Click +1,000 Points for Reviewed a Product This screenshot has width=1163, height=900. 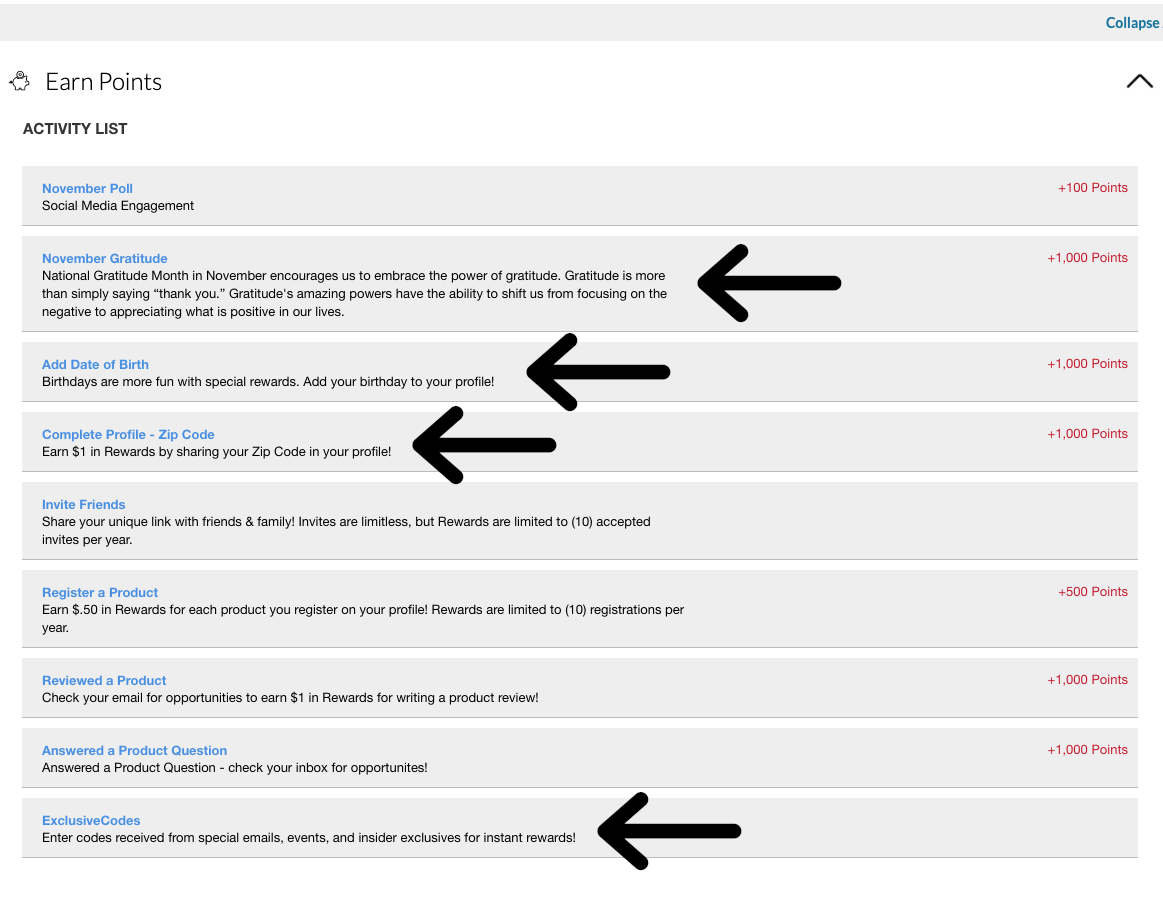click(x=1087, y=680)
